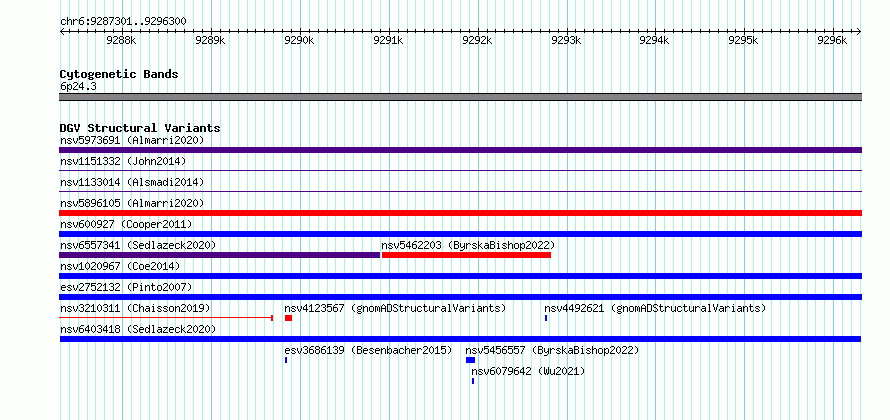Select the thin red line under nsv3210311
890x420 pixels.
click(166, 318)
